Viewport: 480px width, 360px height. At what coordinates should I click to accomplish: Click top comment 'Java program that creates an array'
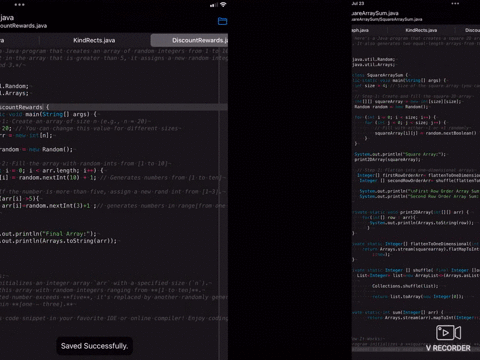[x=114, y=51]
